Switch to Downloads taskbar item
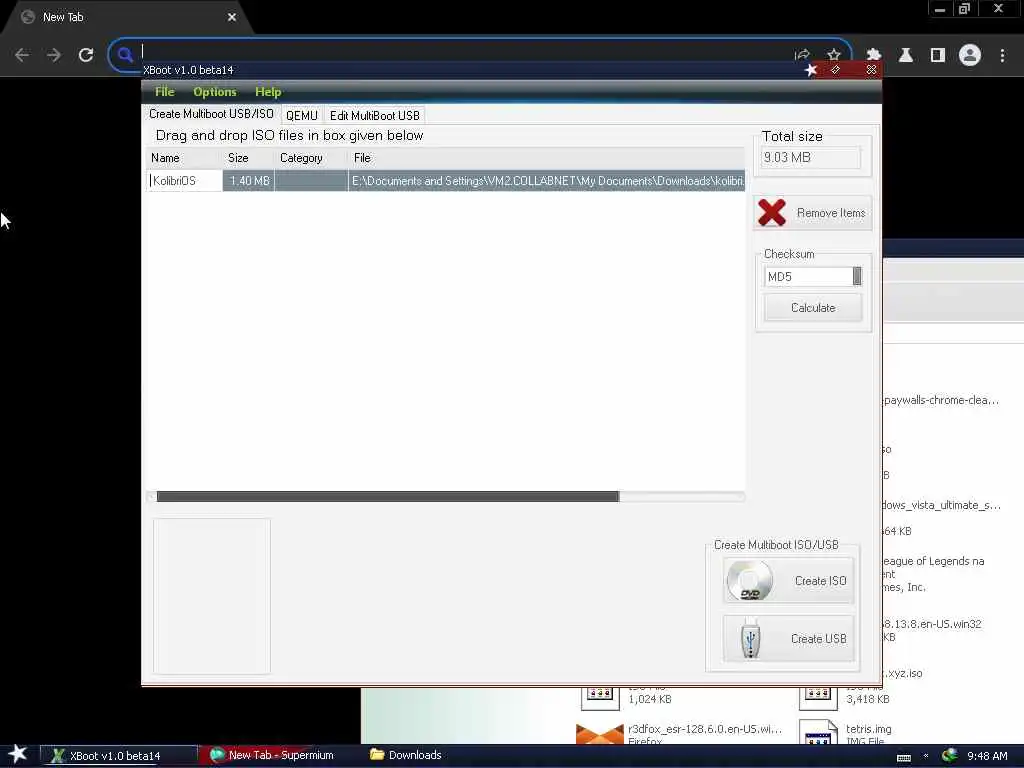This screenshot has width=1024, height=768. pos(406,755)
